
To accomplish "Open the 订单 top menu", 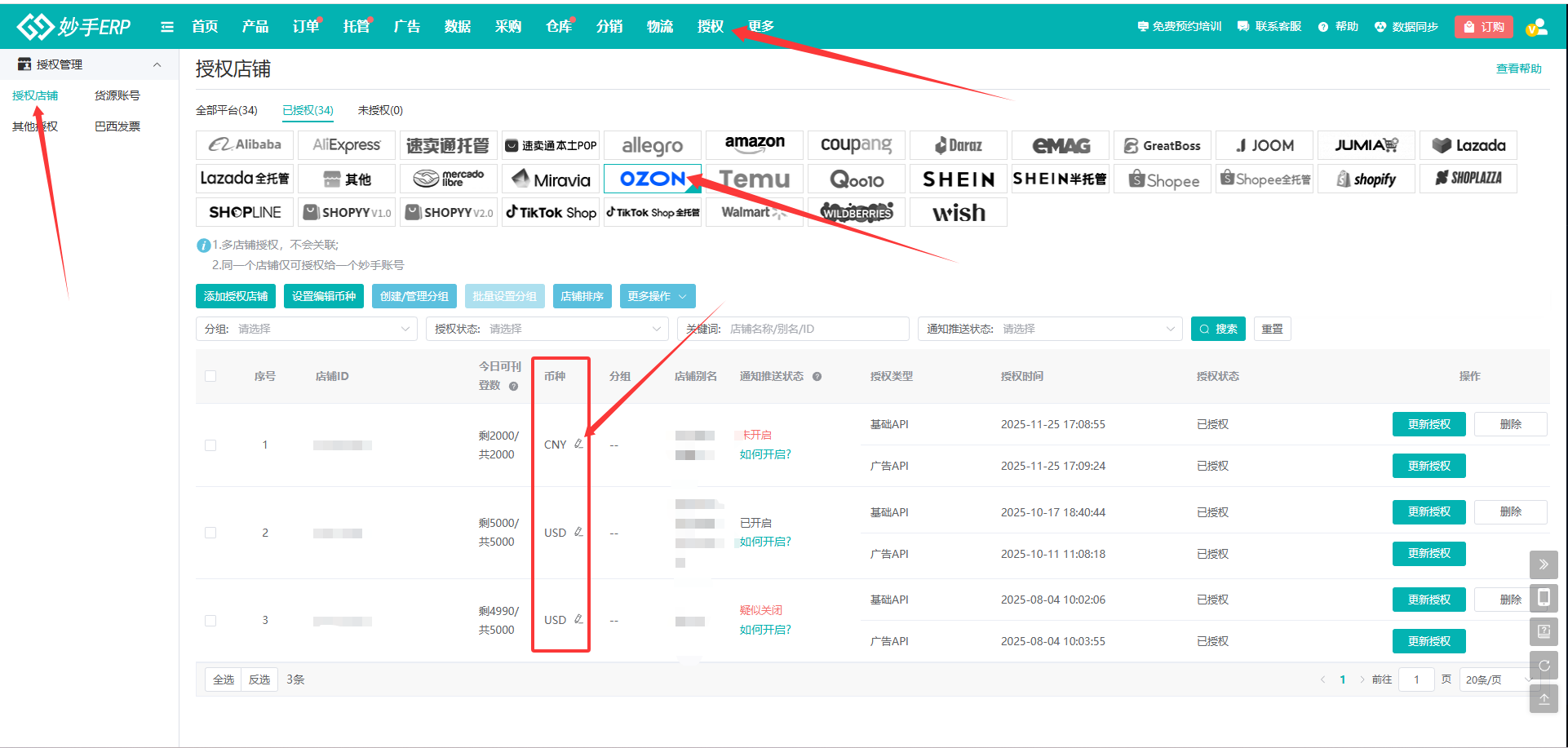I will point(306,27).
